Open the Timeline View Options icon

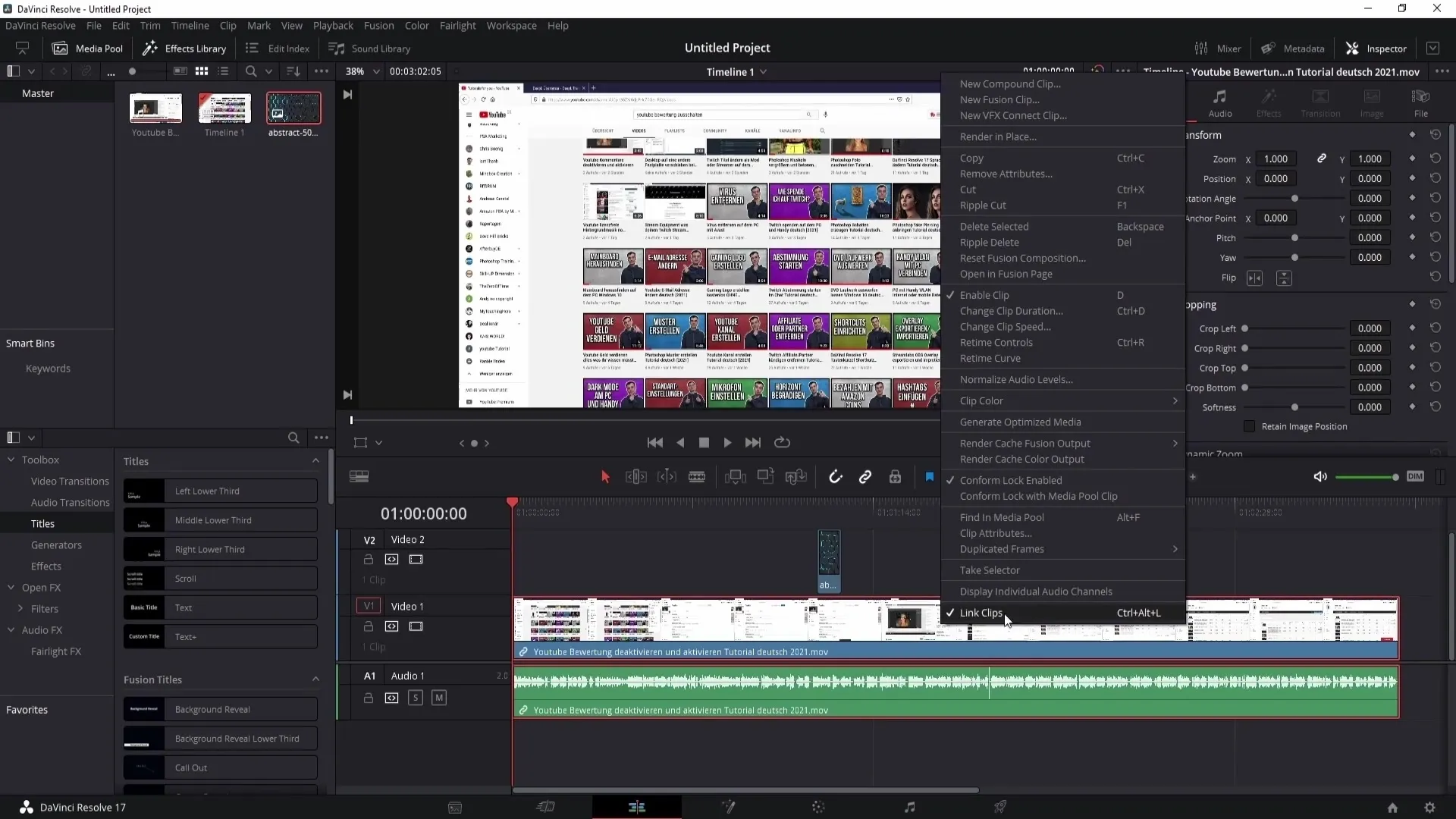pos(359,477)
